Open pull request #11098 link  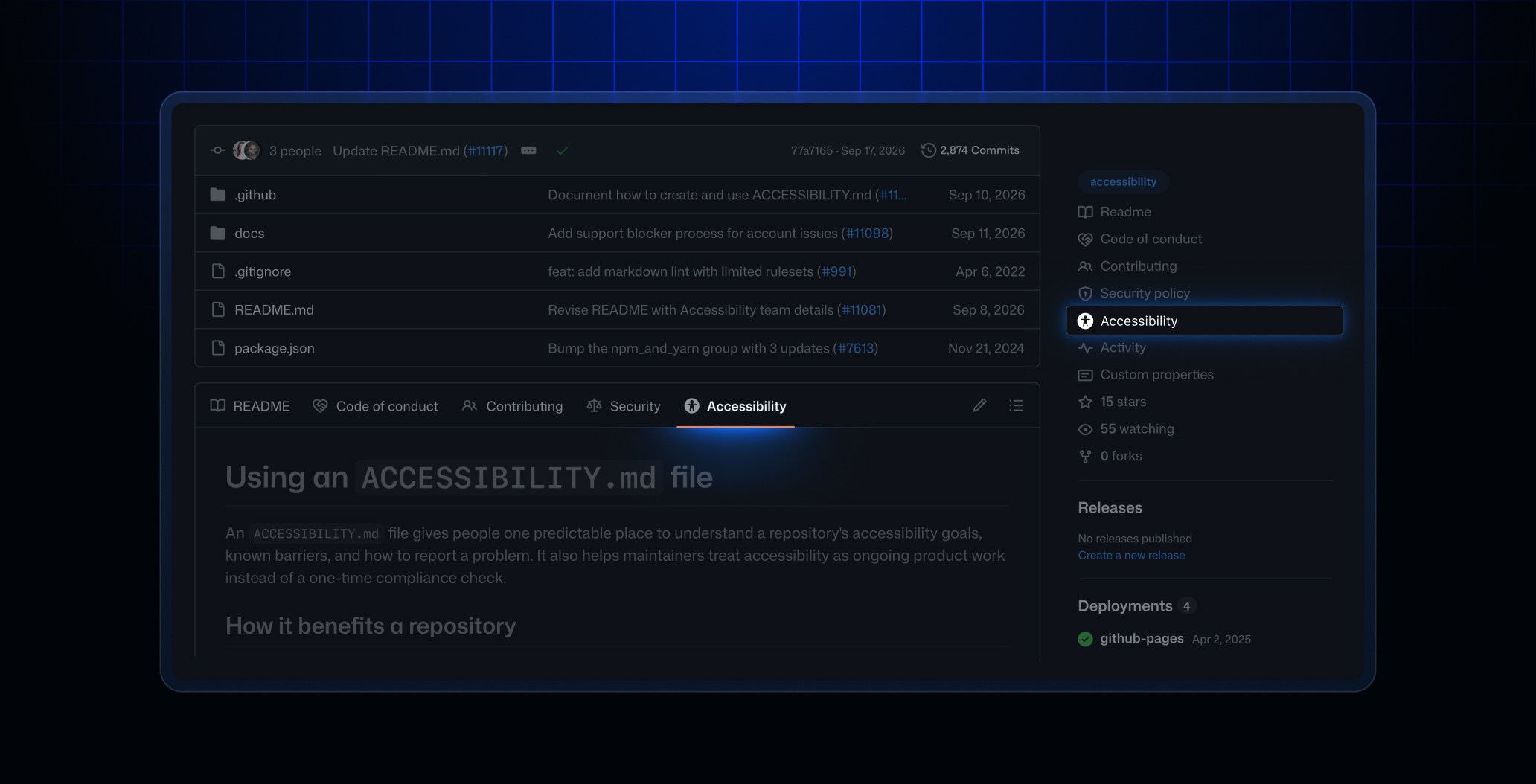(x=867, y=234)
